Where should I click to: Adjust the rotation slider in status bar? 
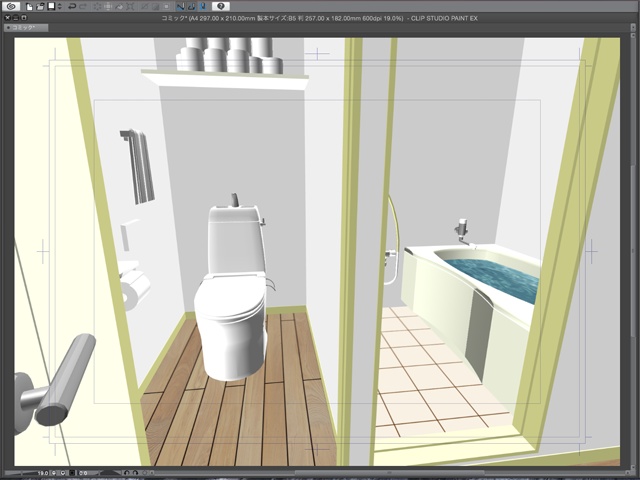tap(110, 473)
